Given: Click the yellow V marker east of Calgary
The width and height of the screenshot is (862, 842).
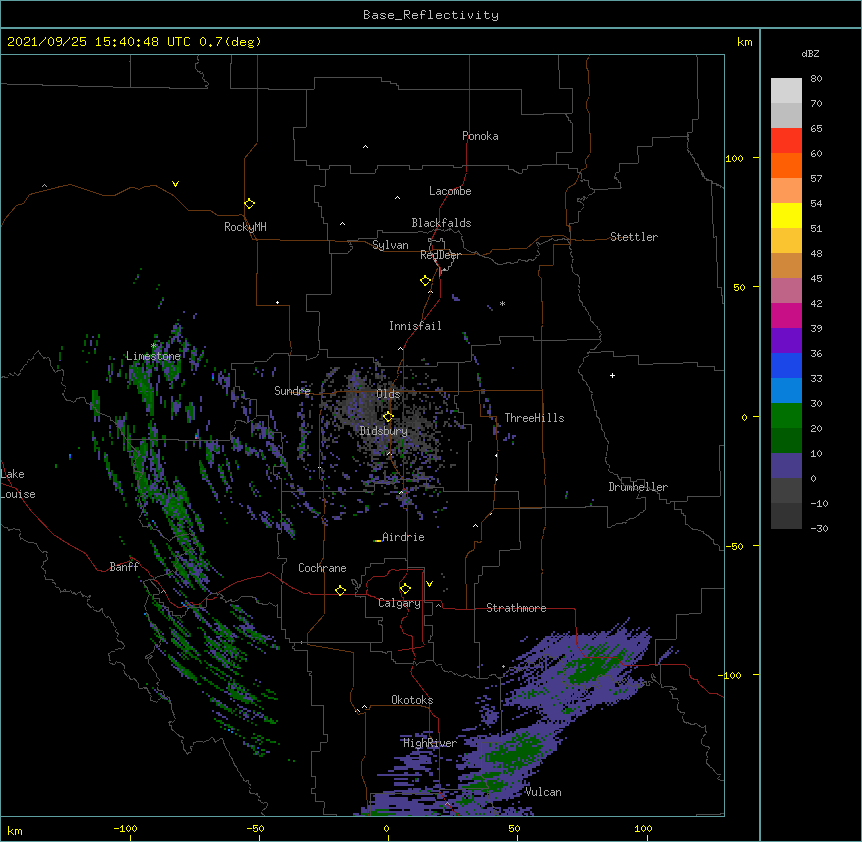Looking at the screenshot, I should click(429, 584).
